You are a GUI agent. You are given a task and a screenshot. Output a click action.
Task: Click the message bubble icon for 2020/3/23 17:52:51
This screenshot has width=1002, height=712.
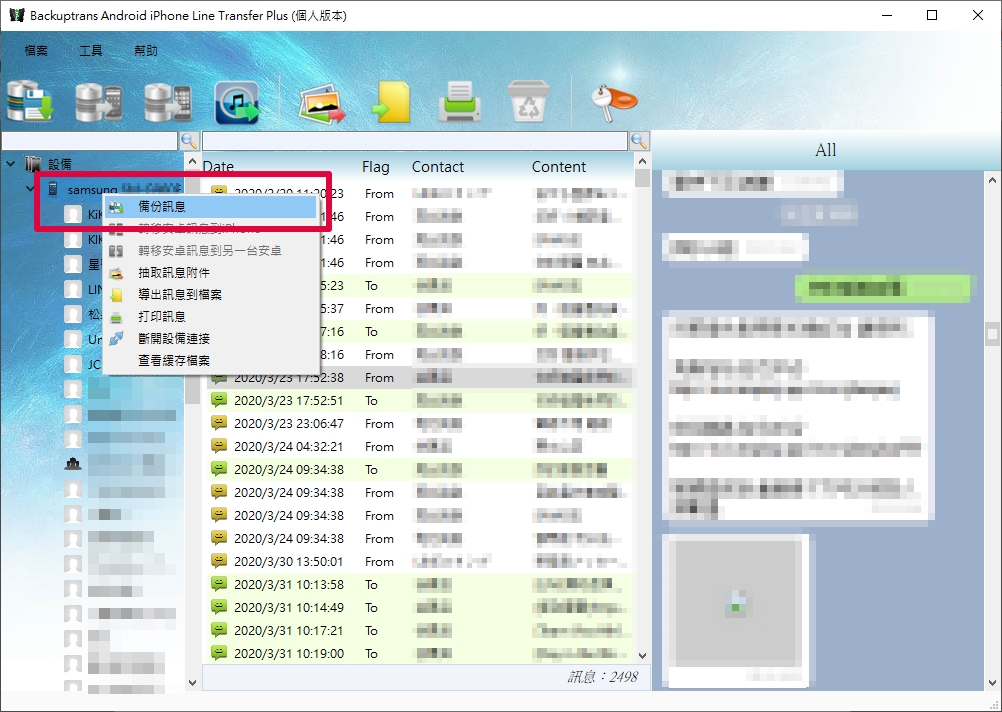219,400
